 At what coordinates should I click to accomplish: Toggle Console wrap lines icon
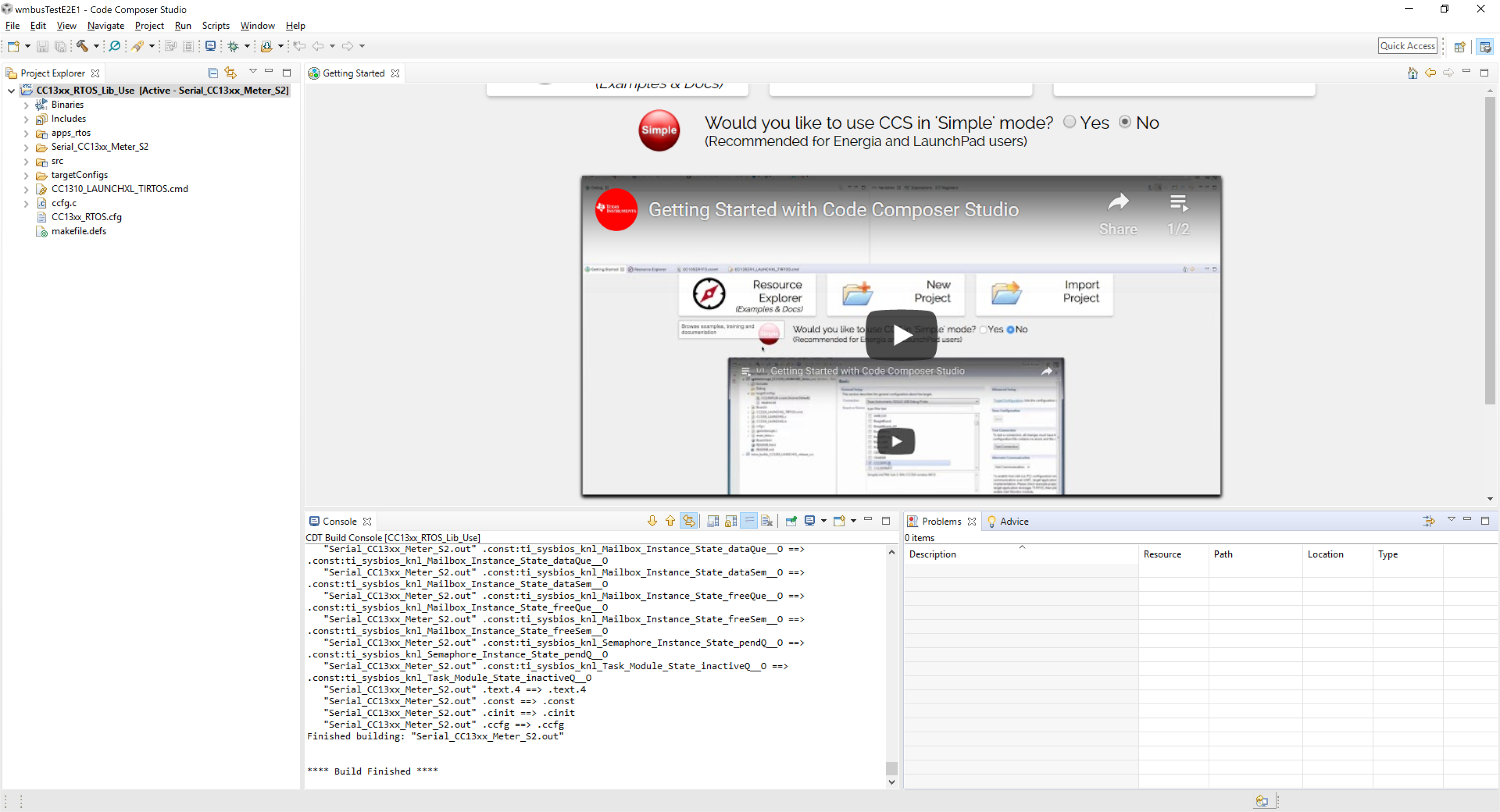(x=749, y=521)
